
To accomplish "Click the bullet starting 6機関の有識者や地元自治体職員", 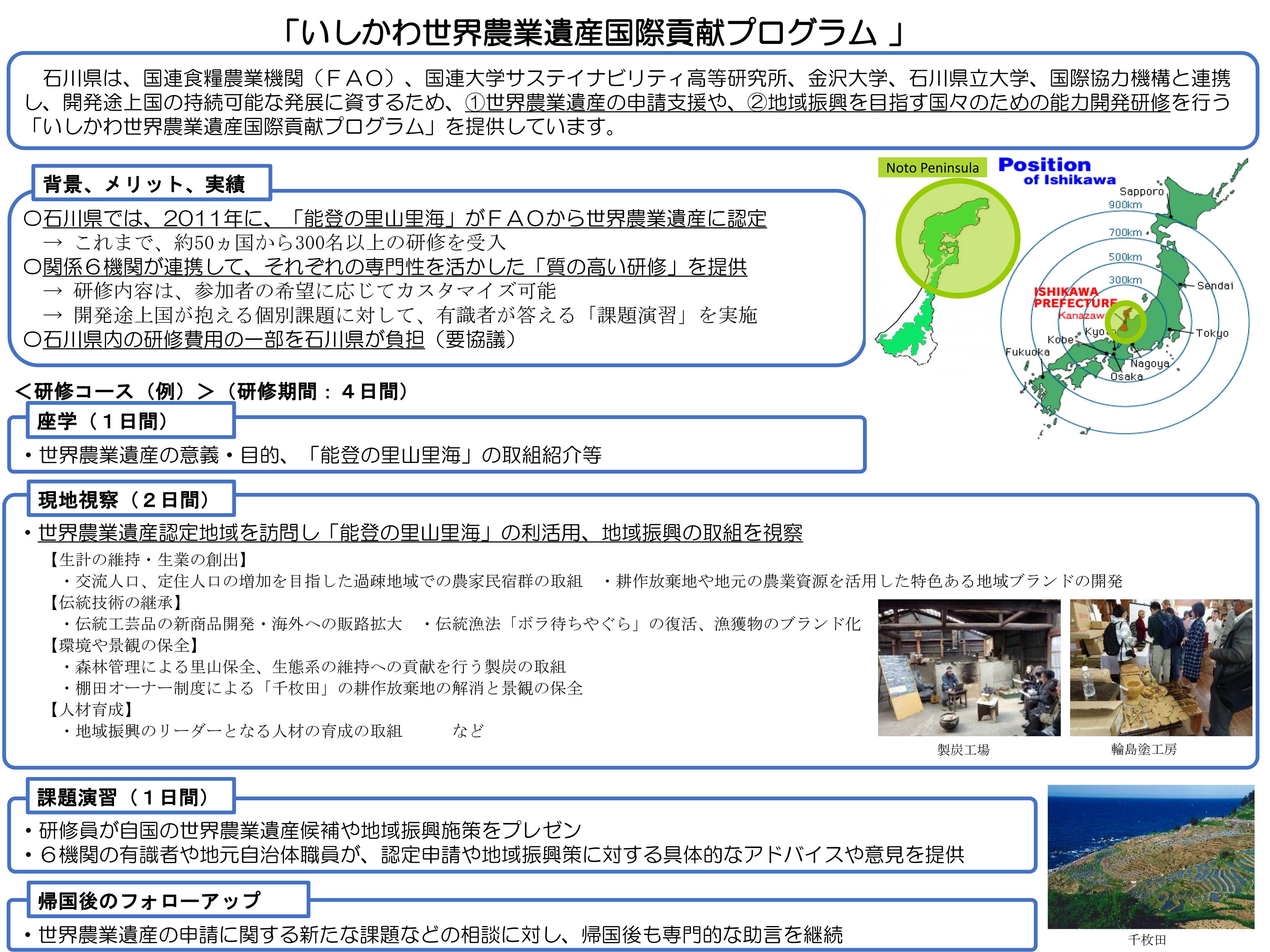I will [x=494, y=854].
